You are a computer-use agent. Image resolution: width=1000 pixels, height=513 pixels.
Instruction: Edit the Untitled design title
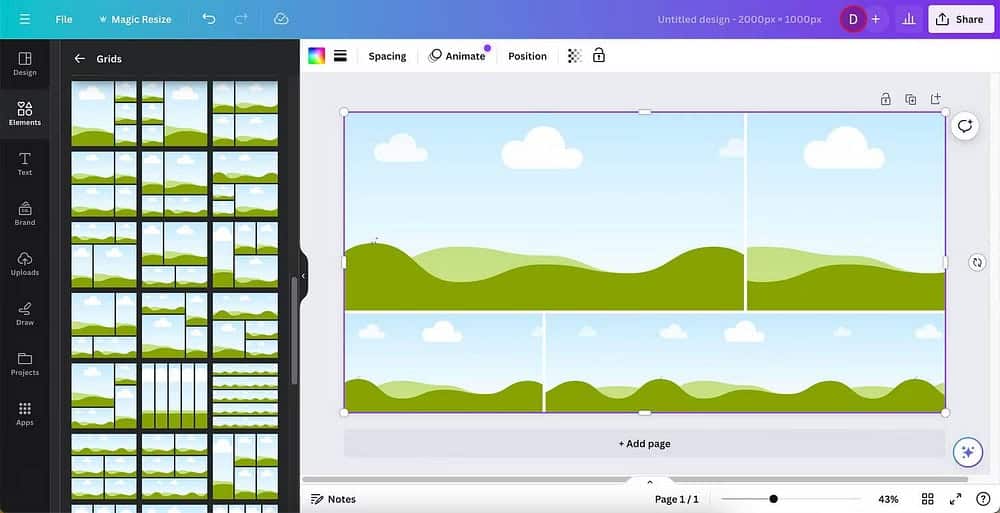(x=739, y=19)
